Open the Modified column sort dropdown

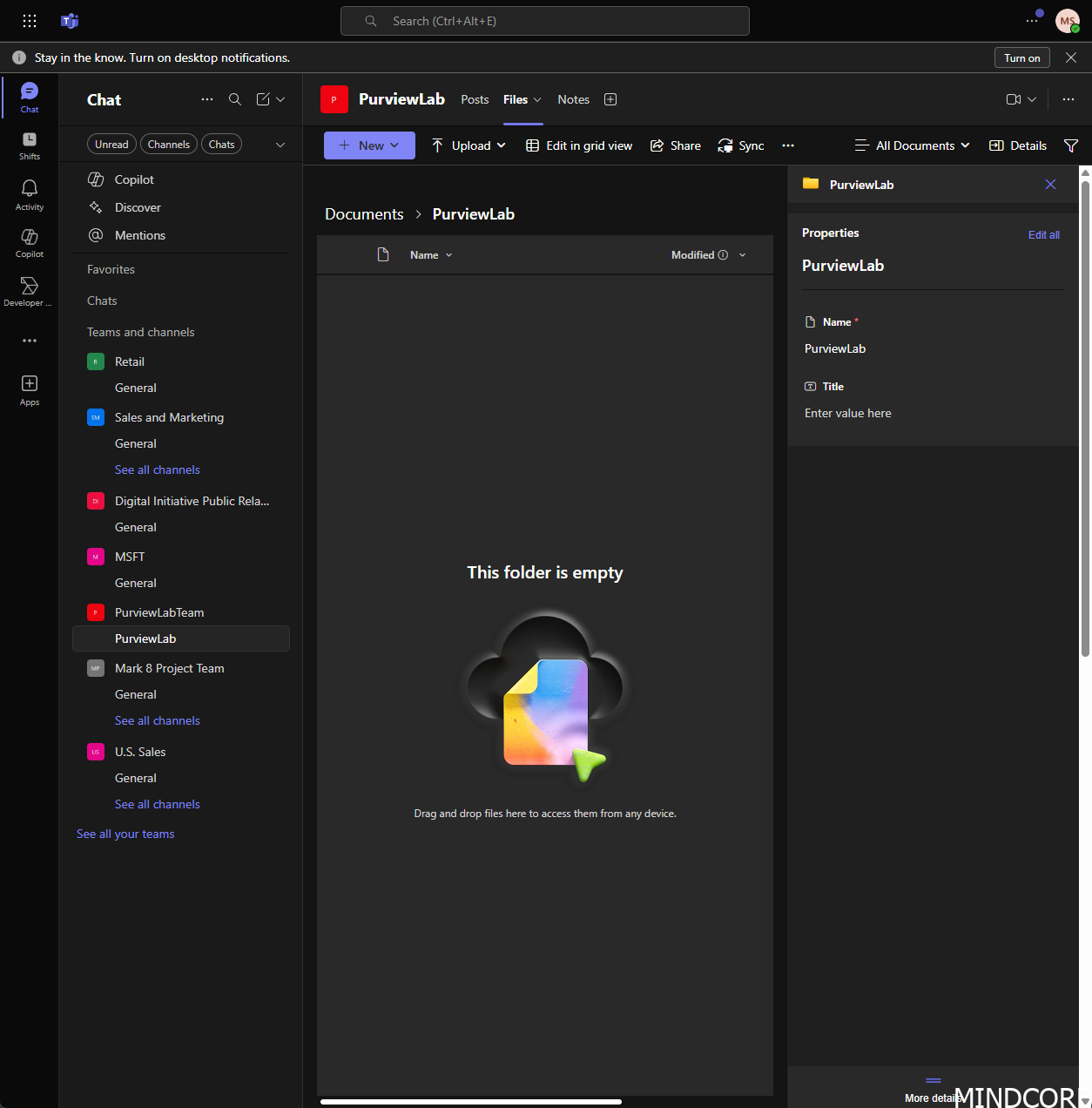point(742,254)
